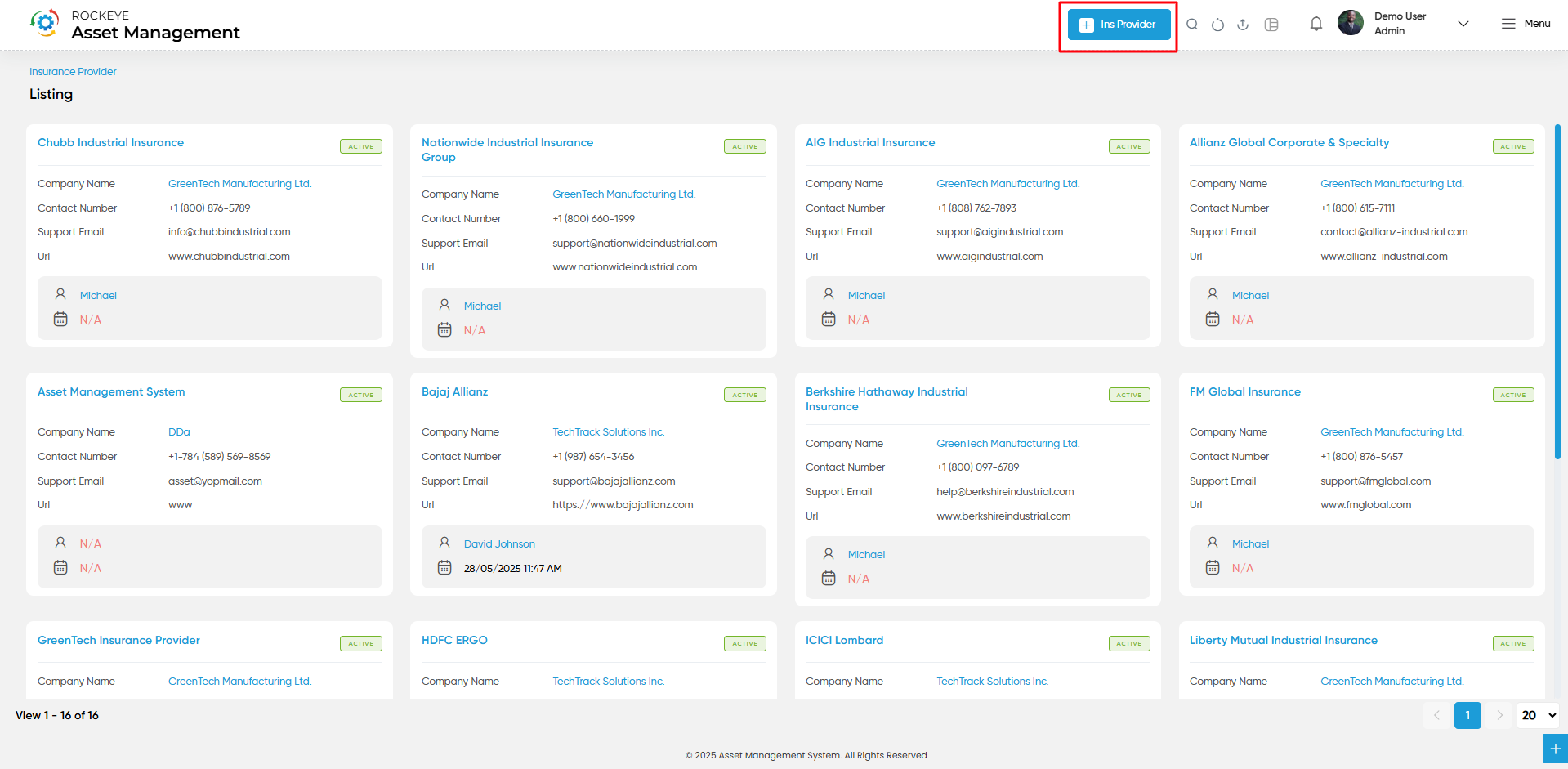
Task: Click user icon in Chubb Industrial card
Action: pos(60,294)
